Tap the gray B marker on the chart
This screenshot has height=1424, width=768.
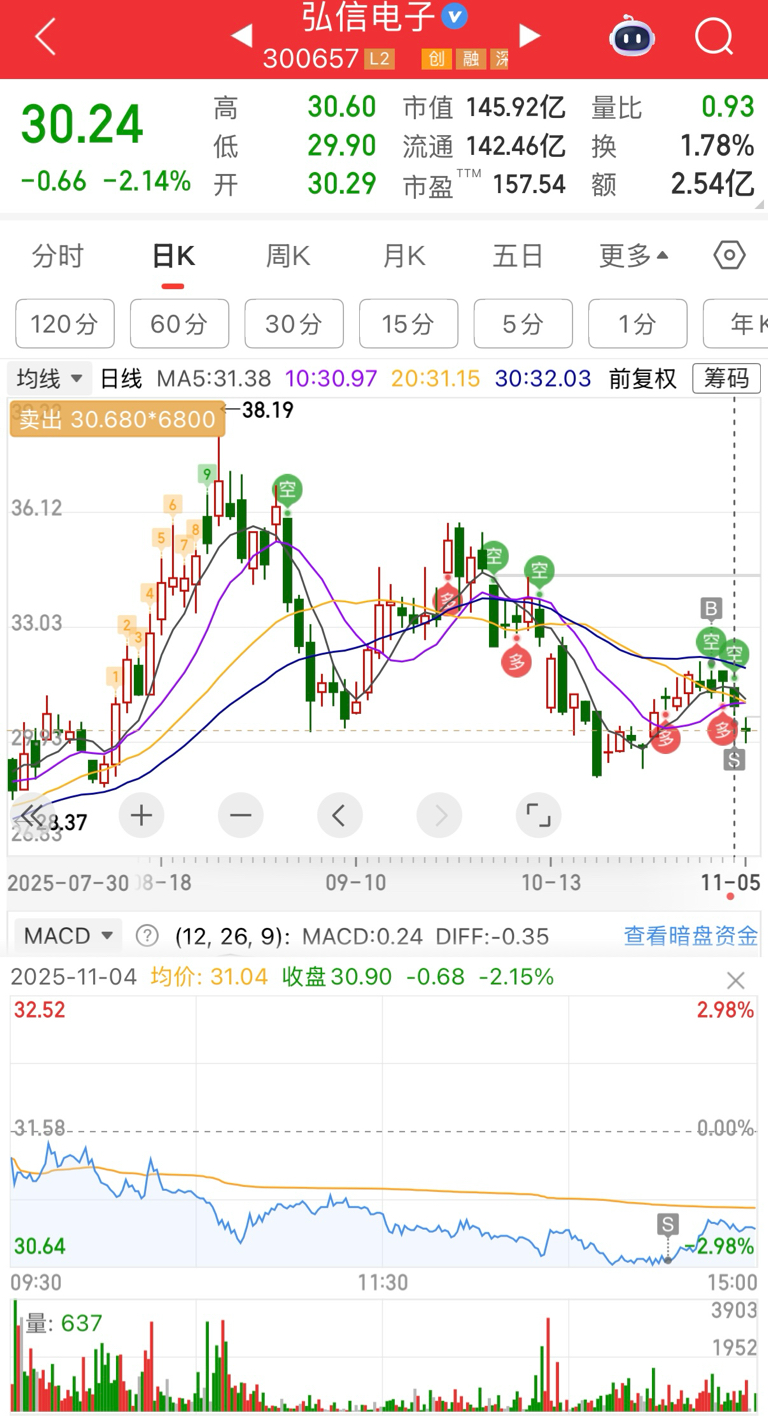pyautogui.click(x=711, y=608)
